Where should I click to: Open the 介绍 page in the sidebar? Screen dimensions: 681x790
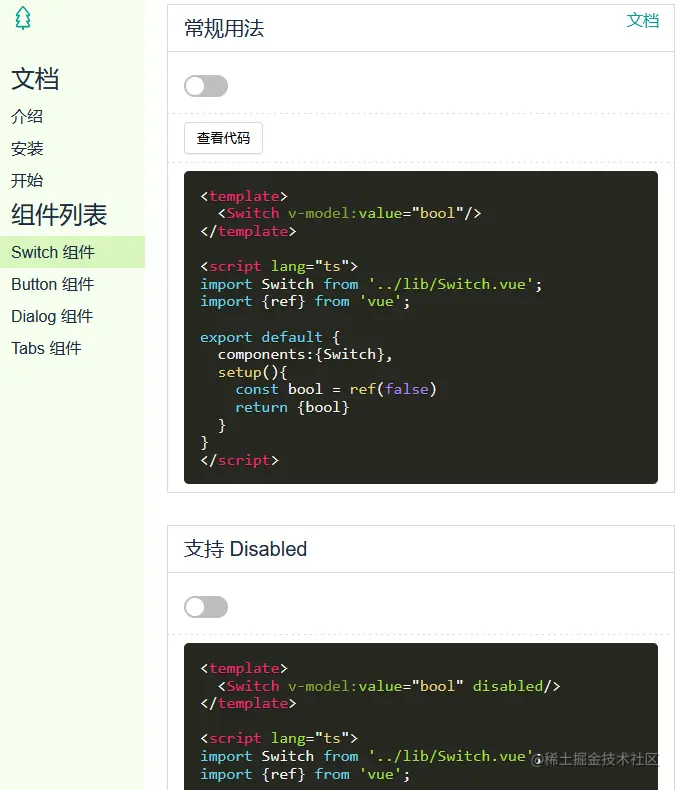click(x=27, y=116)
